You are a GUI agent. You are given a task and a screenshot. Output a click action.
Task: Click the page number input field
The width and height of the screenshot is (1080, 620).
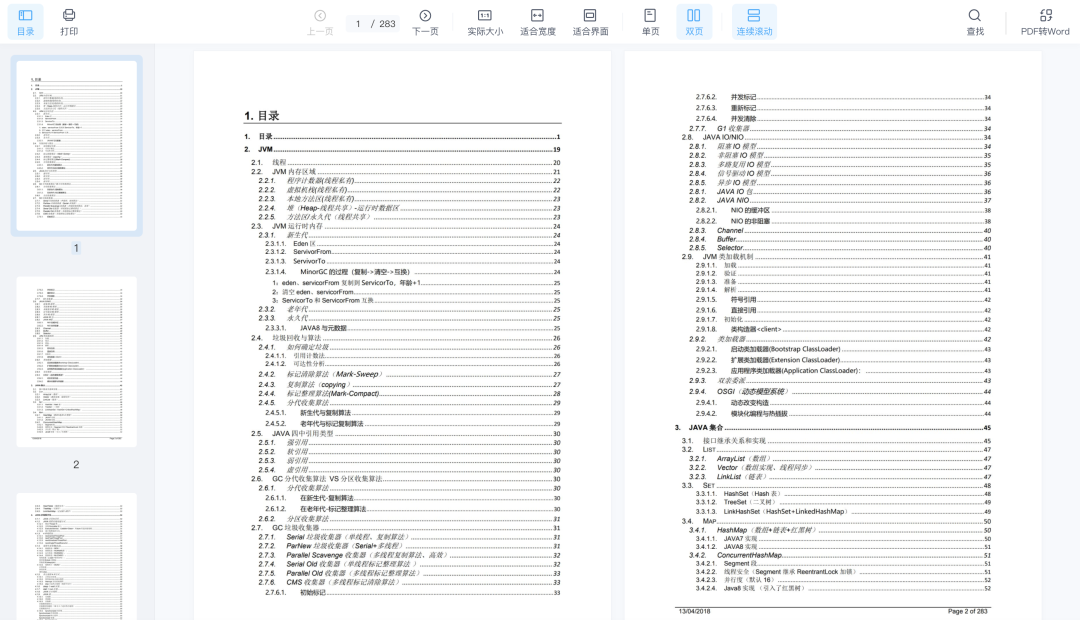point(358,23)
